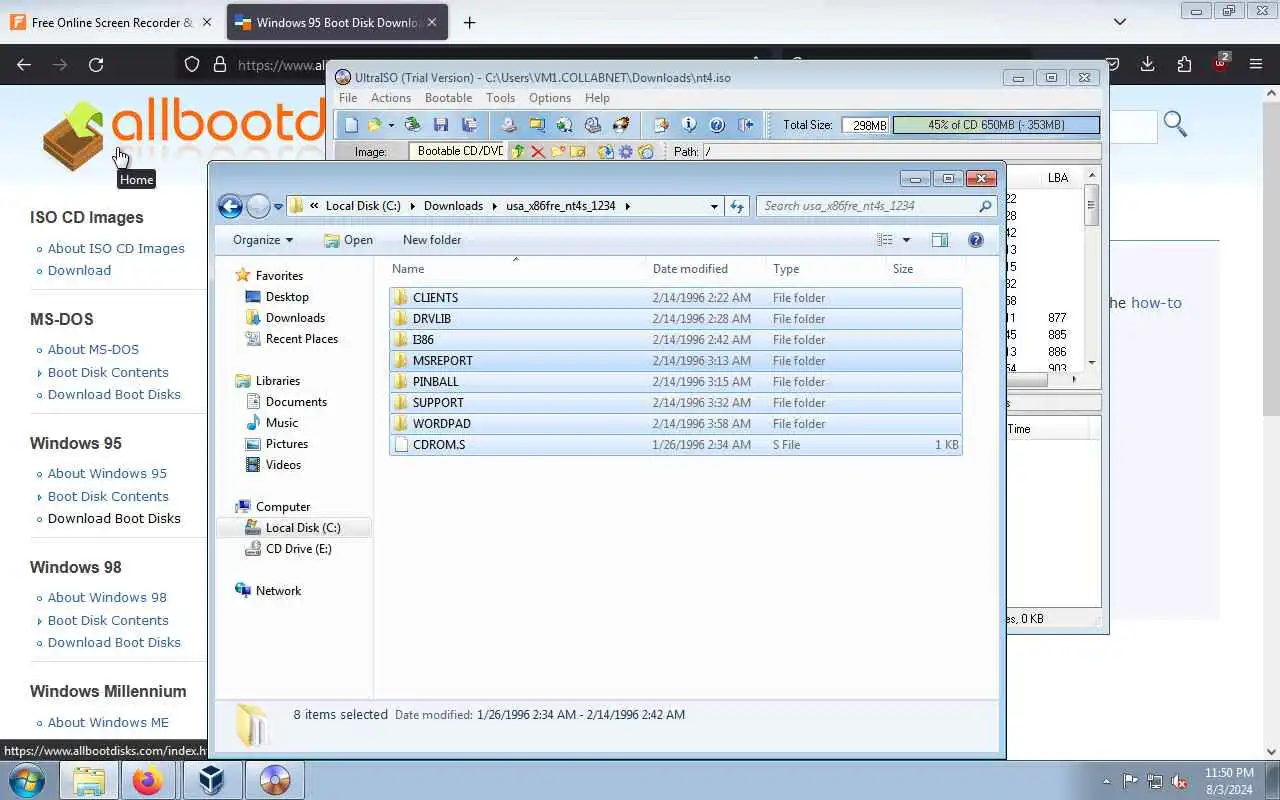
Task: Click Explorer Refresh button beside address bar
Action: point(737,206)
